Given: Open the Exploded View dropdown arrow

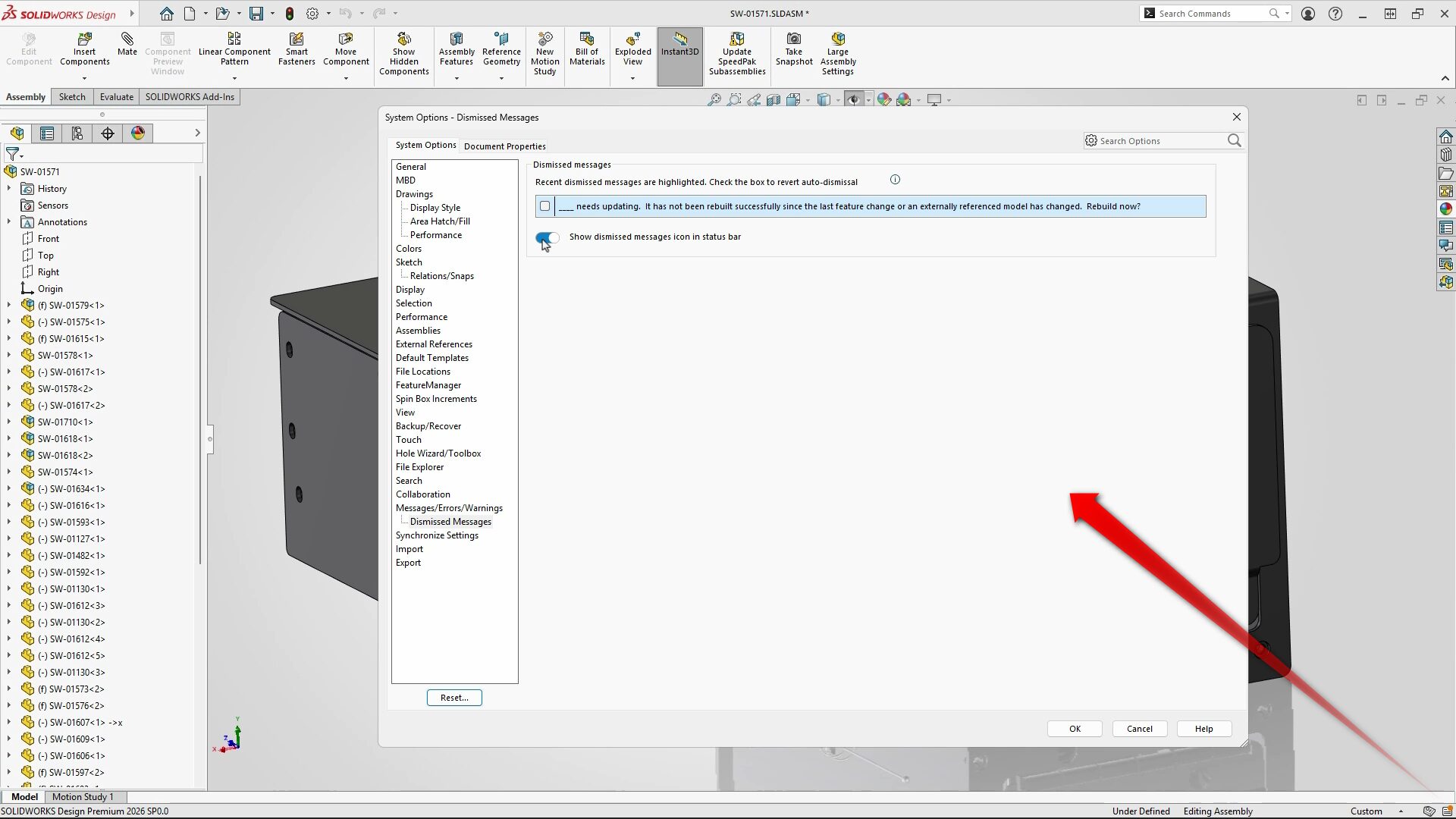Looking at the screenshot, I should pos(632,79).
